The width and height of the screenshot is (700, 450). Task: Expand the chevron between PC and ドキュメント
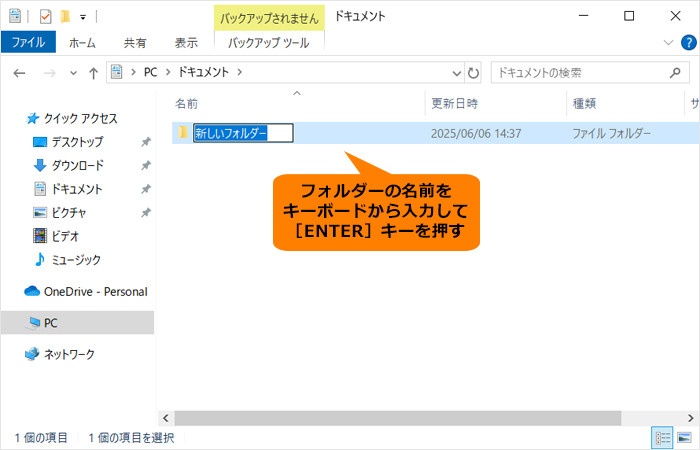[168, 72]
